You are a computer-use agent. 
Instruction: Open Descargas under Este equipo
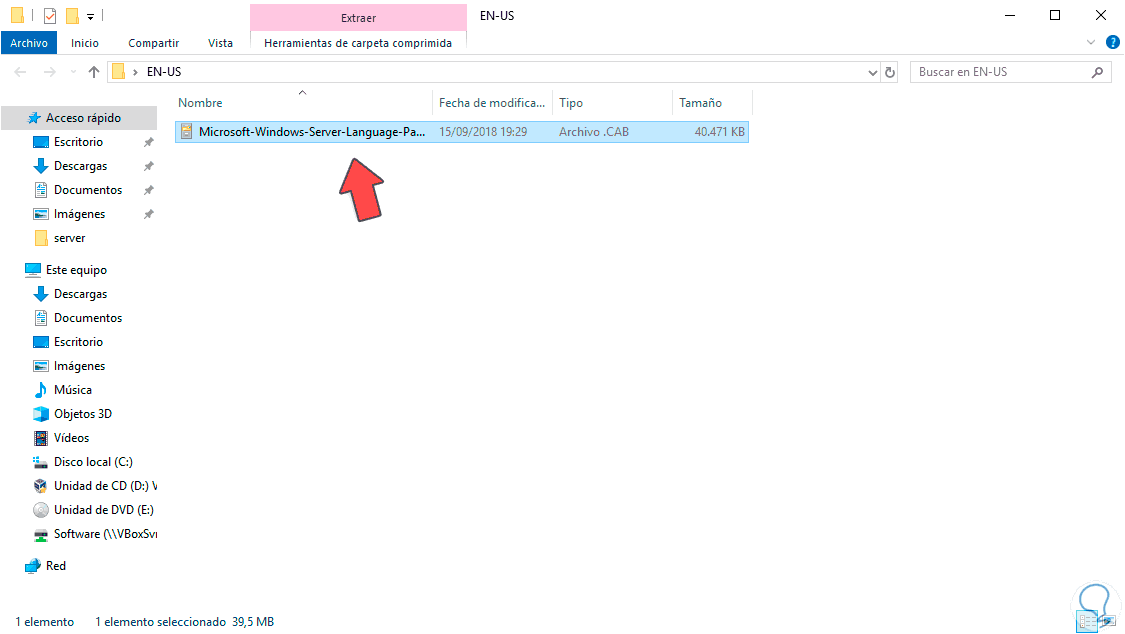[x=80, y=294]
